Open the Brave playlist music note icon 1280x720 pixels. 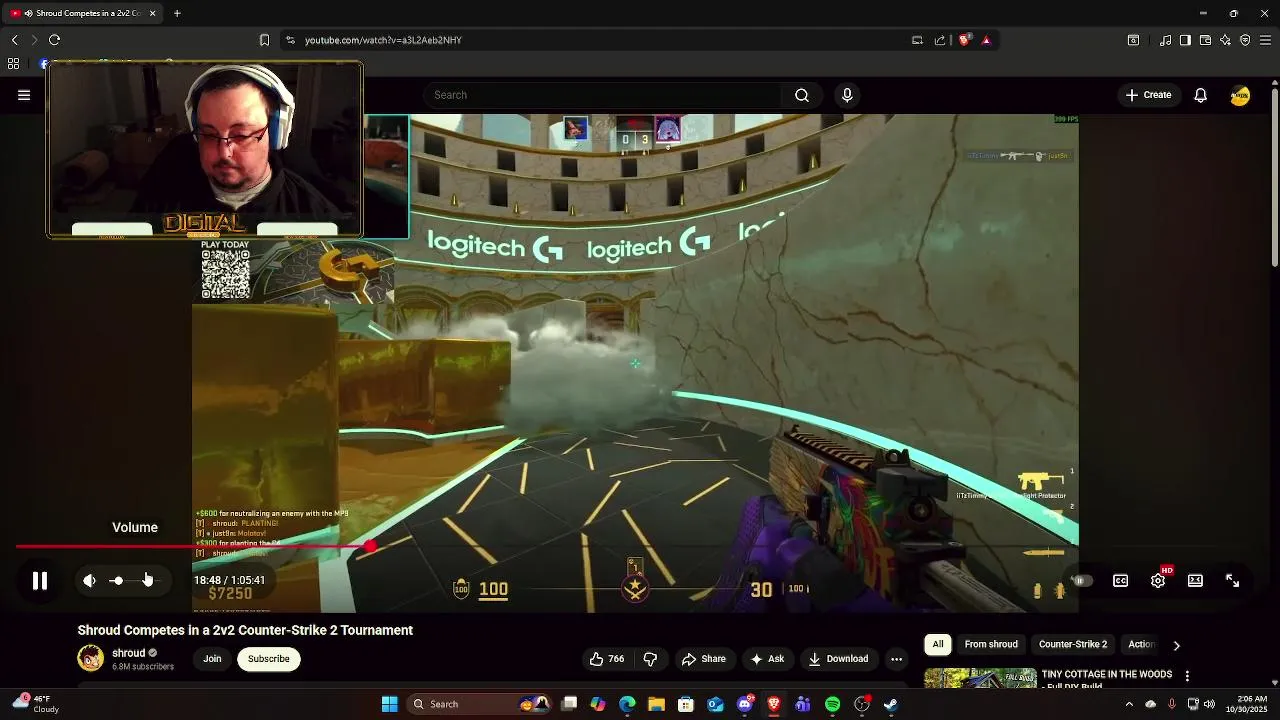(x=1165, y=40)
